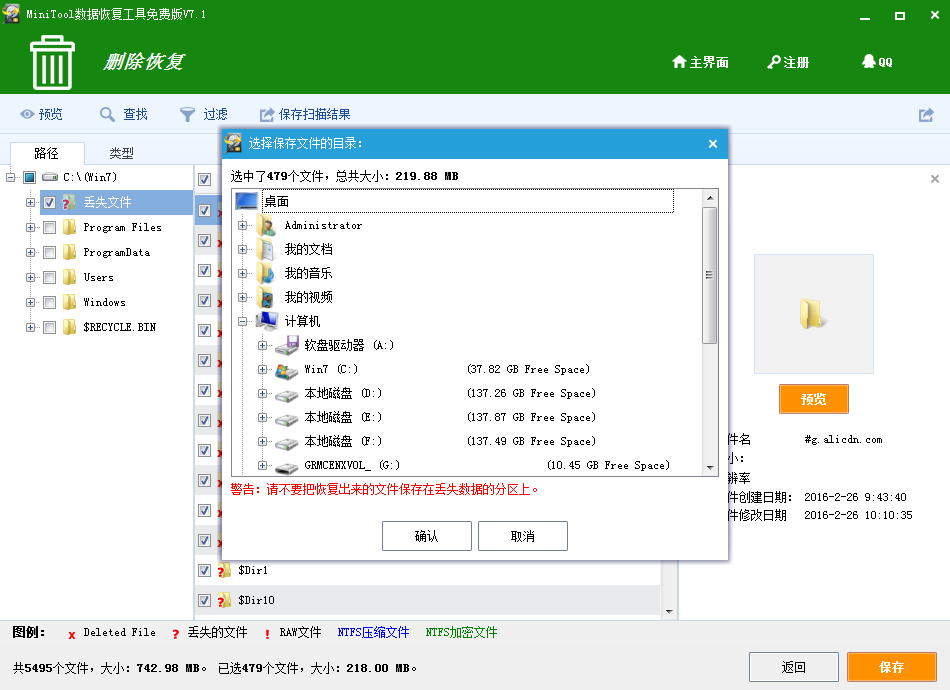The width and height of the screenshot is (950, 690).
Task: Close the save directory dialog
Action: click(x=712, y=144)
